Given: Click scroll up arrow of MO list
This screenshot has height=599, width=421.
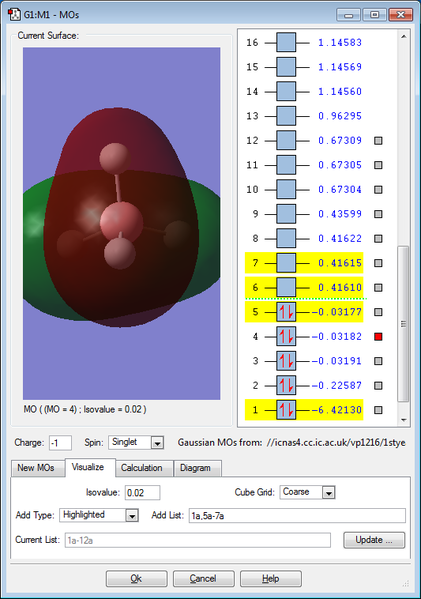Looking at the screenshot, I should [x=403, y=37].
